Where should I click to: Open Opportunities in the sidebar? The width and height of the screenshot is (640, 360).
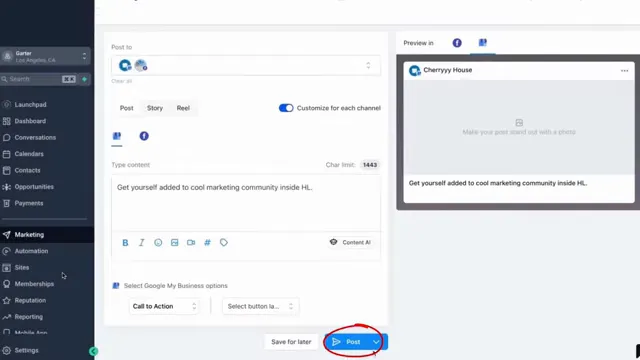coord(34,187)
